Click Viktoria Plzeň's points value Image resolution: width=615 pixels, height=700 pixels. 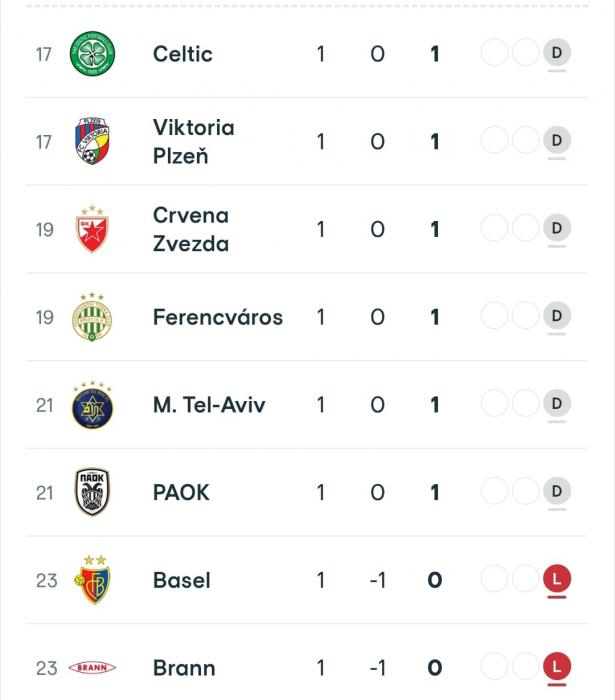[x=435, y=142]
